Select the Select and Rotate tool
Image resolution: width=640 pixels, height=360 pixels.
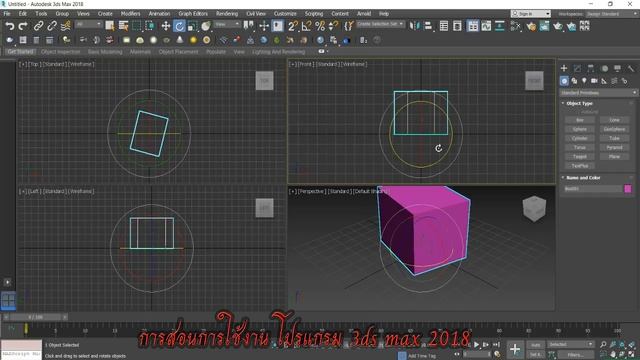click(x=179, y=26)
